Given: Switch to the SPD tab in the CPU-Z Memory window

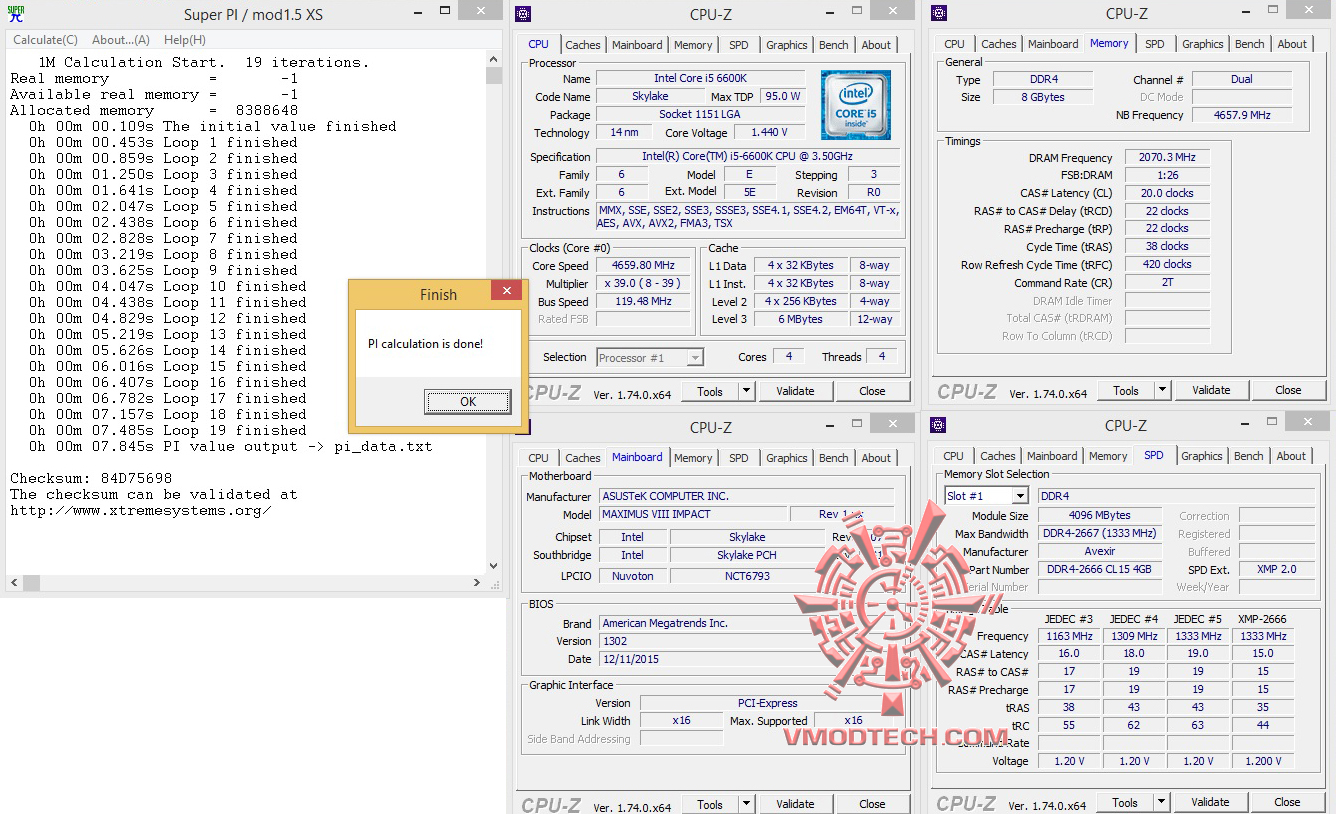Looking at the screenshot, I should click(x=1155, y=44).
